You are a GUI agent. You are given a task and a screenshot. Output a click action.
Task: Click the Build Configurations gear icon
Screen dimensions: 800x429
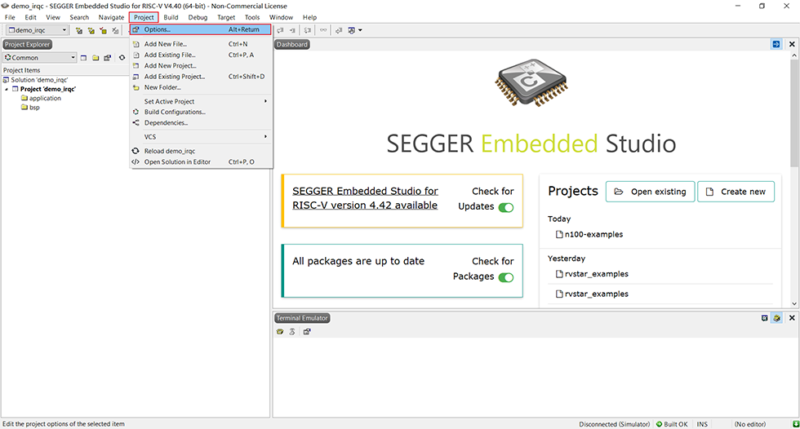(136, 112)
